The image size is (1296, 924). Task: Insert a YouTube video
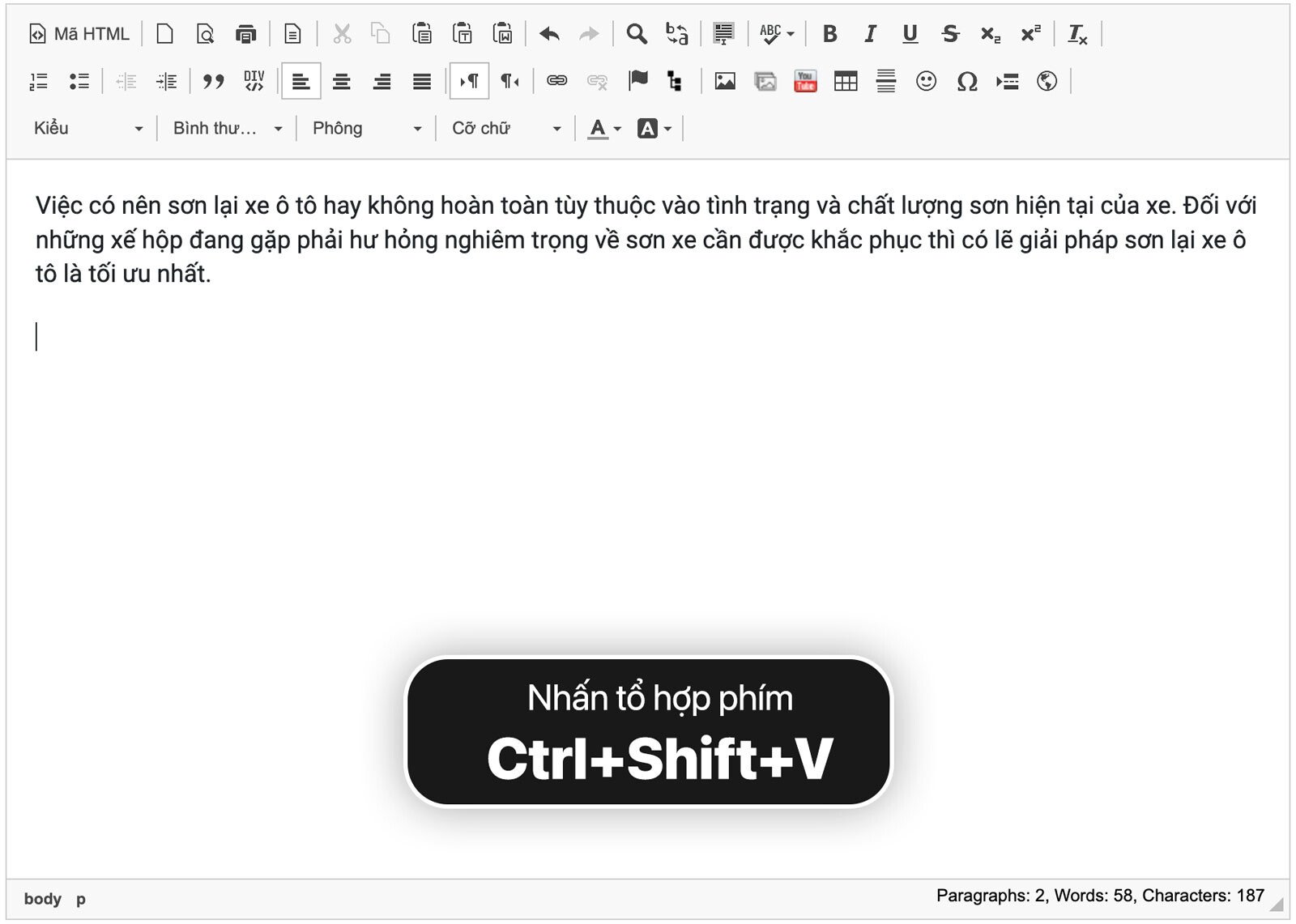pos(805,81)
